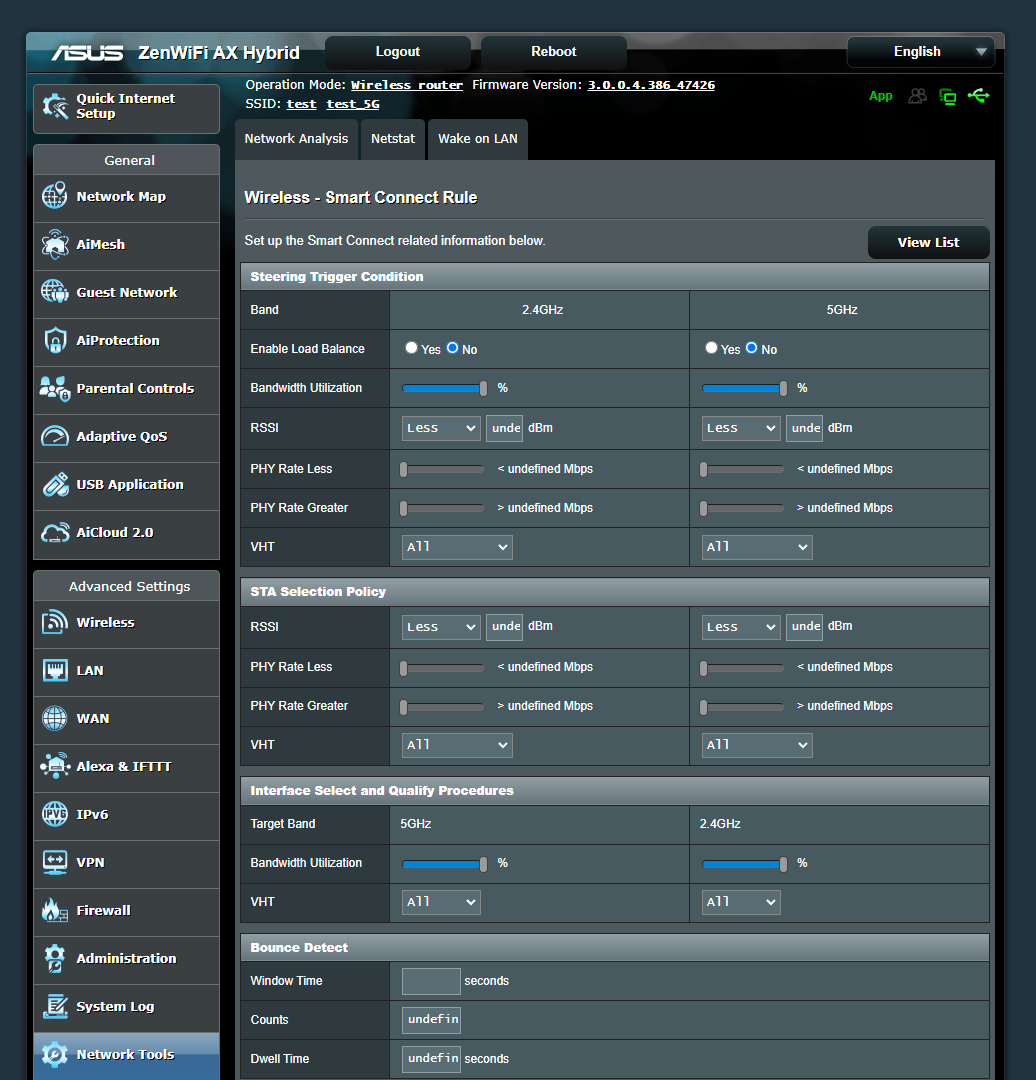
Task: Select No for 2.4GHz Load Balance
Action: [x=452, y=348]
